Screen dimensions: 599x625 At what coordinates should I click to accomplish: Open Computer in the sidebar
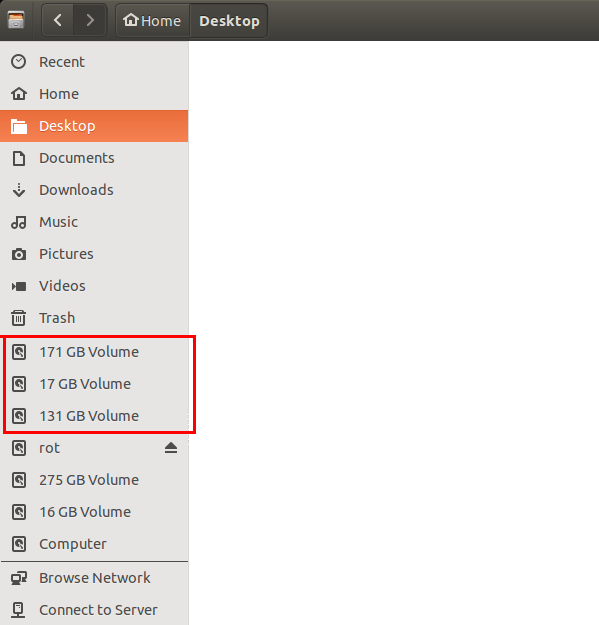pyautogui.click(x=94, y=544)
